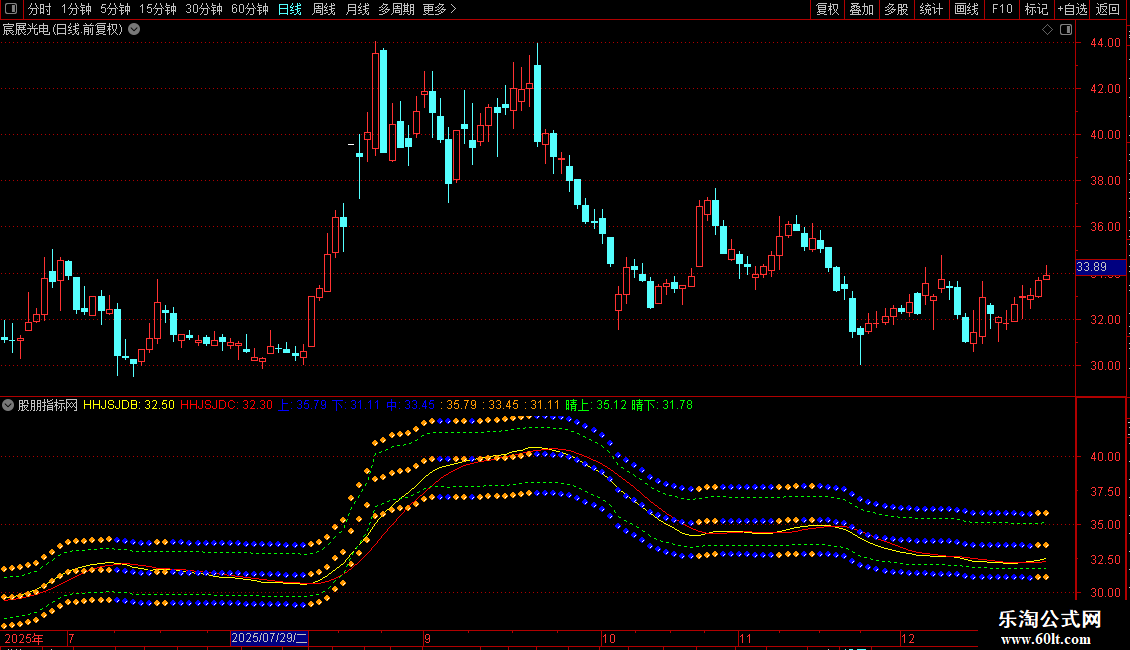This screenshot has width=1130, height=650.
Task: Select the 5分钟 period
Action: [115, 9]
